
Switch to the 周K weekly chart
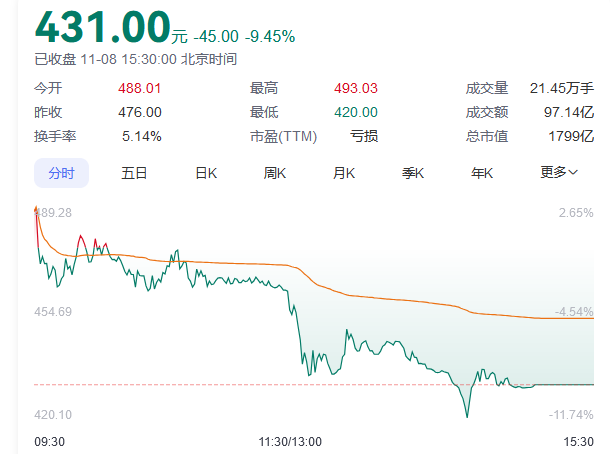pos(275,173)
